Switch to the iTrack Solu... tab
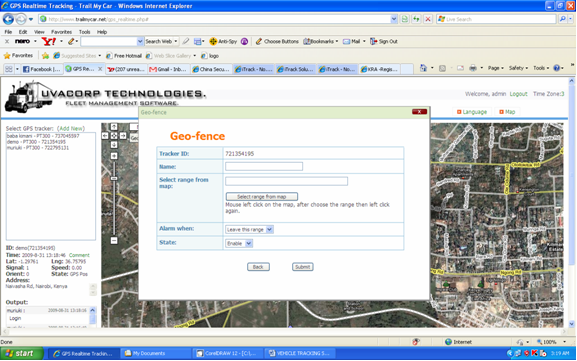 pos(295,69)
